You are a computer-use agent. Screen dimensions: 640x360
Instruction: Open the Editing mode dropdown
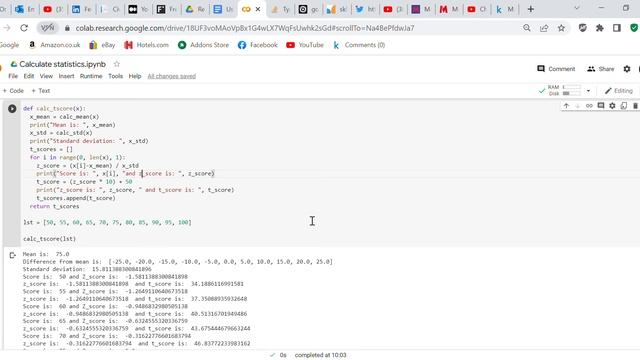tap(619, 91)
